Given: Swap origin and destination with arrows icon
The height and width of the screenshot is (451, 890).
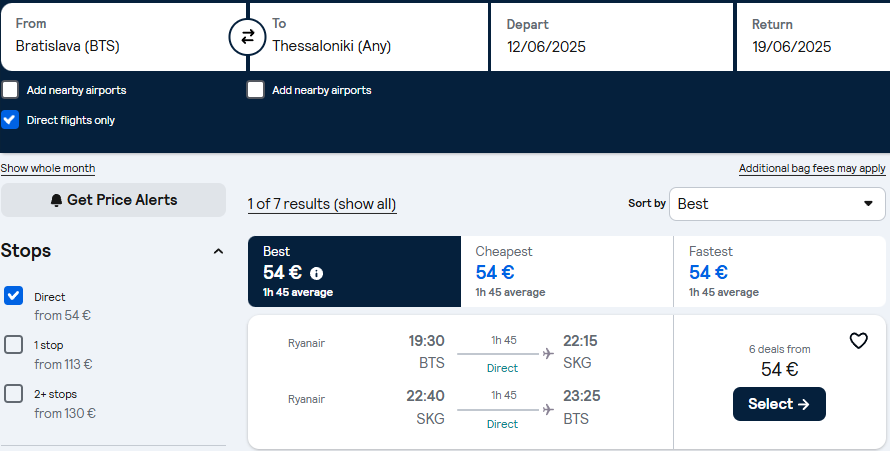Looking at the screenshot, I should (247, 37).
